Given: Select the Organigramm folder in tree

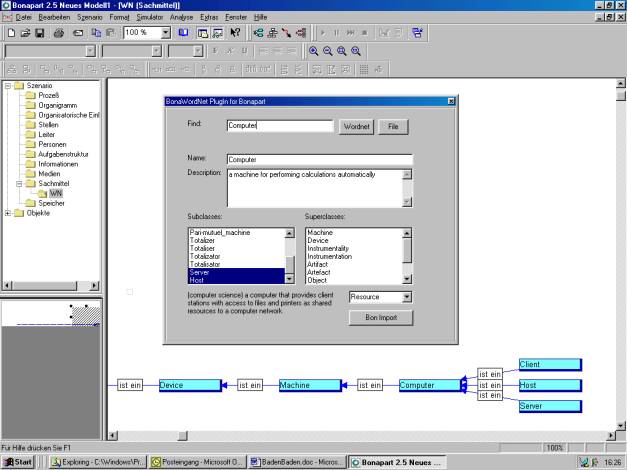Looking at the screenshot, I should point(57,105).
